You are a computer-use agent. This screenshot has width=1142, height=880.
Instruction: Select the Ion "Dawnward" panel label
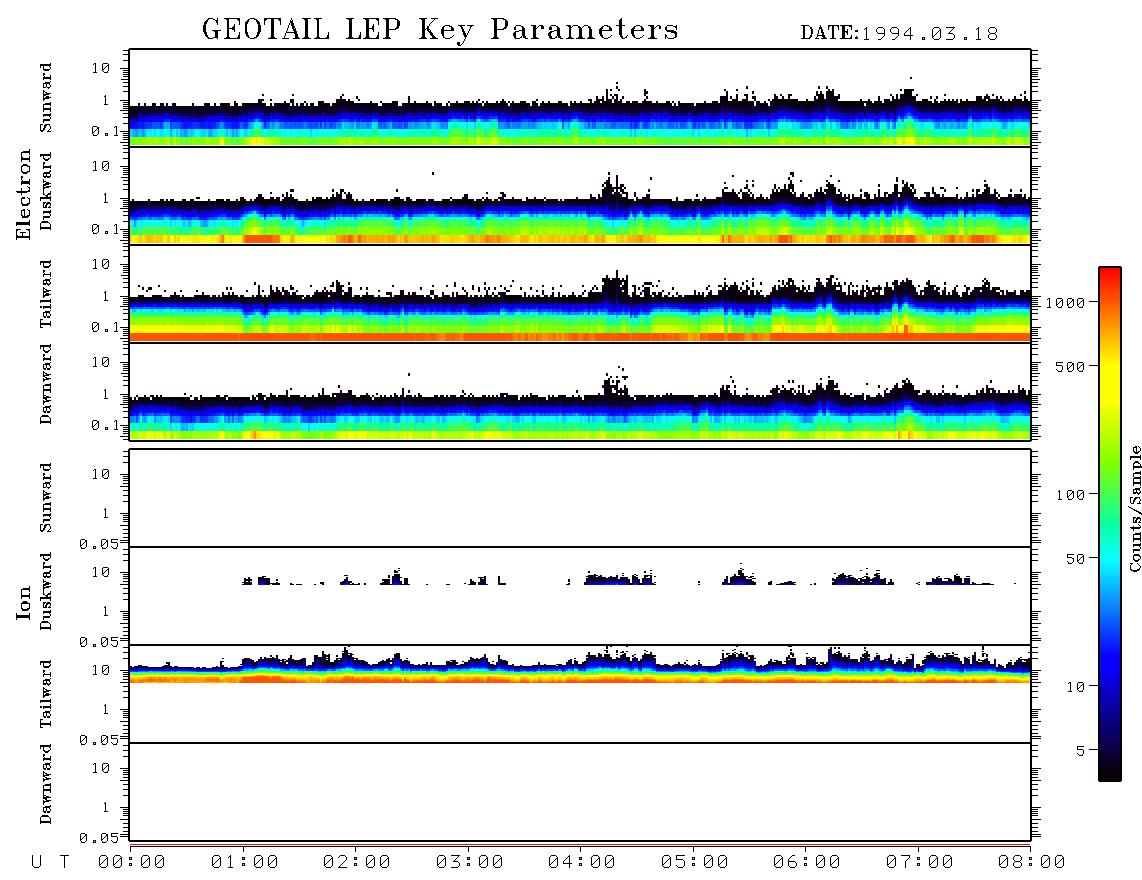coord(45,784)
